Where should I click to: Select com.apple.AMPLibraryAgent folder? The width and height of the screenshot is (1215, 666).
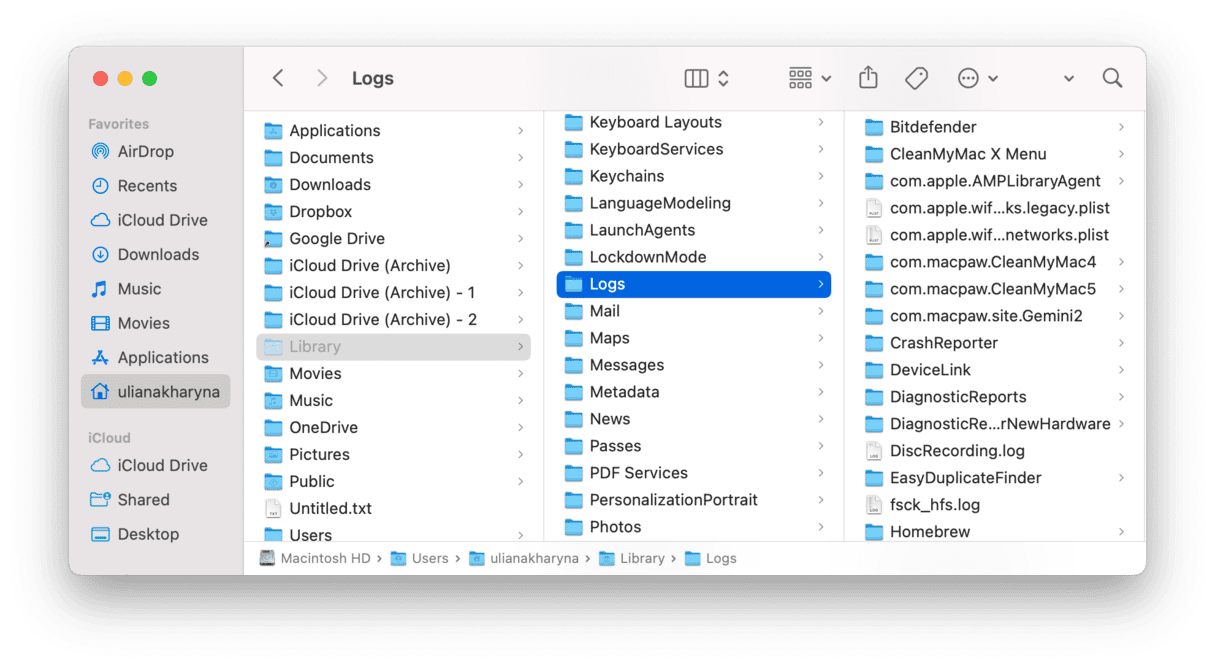994,181
